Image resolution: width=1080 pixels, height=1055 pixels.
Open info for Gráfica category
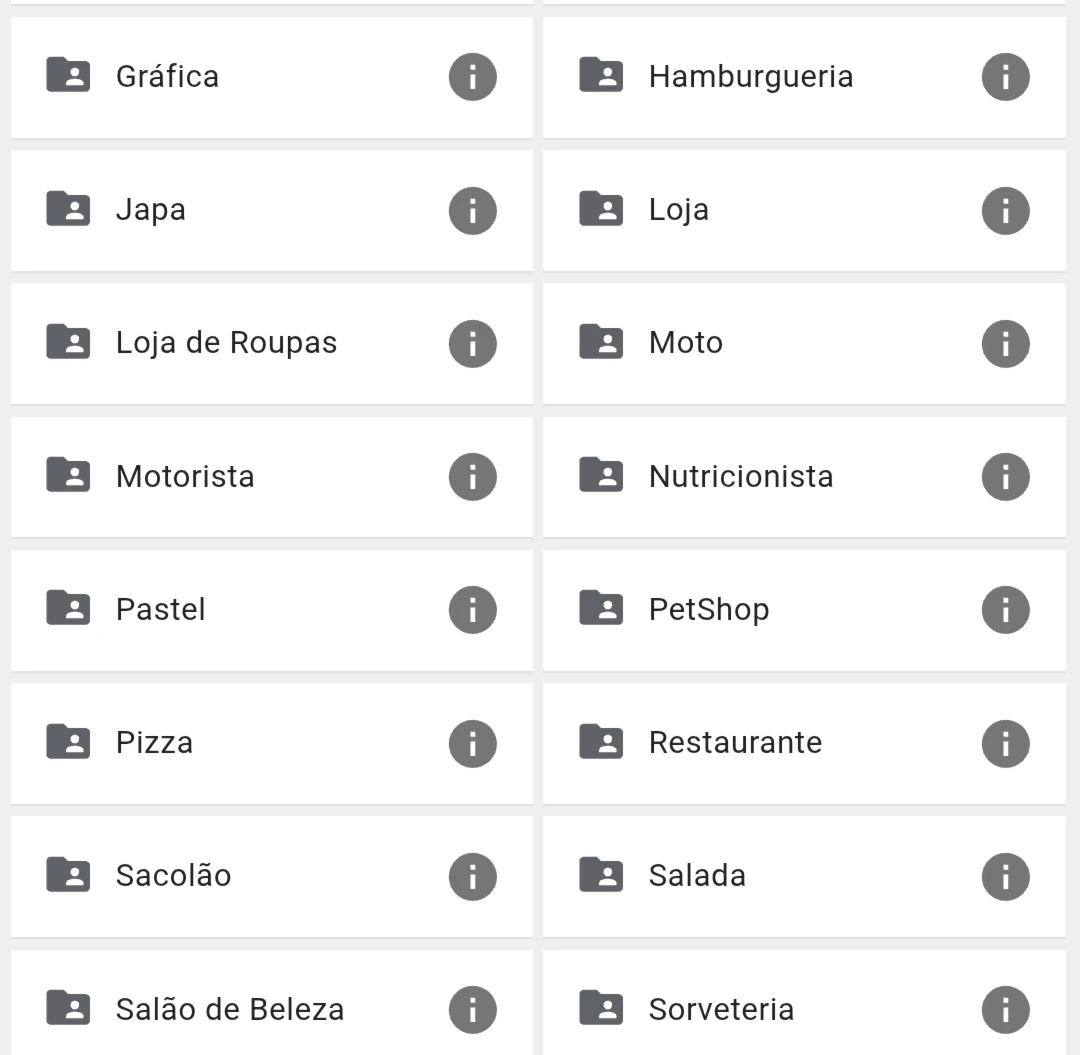pos(472,77)
